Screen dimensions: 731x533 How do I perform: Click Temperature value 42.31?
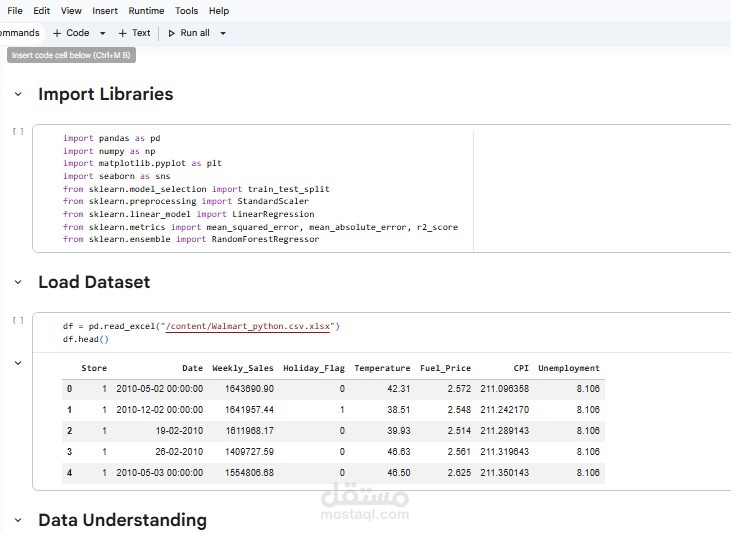click(x=399, y=389)
